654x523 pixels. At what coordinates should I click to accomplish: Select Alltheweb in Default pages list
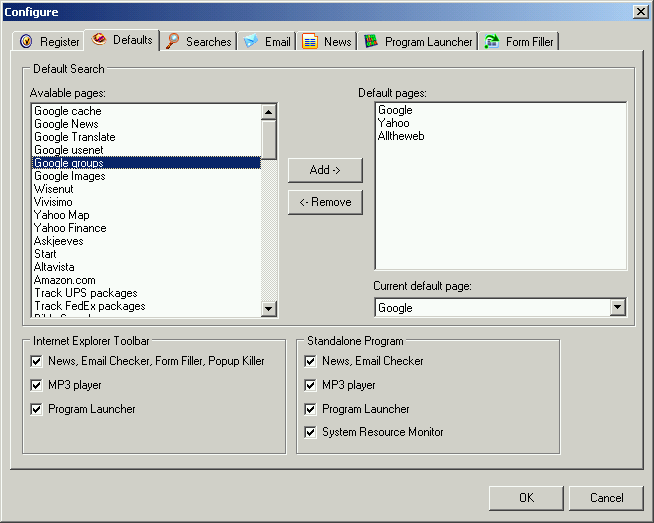tap(501, 136)
